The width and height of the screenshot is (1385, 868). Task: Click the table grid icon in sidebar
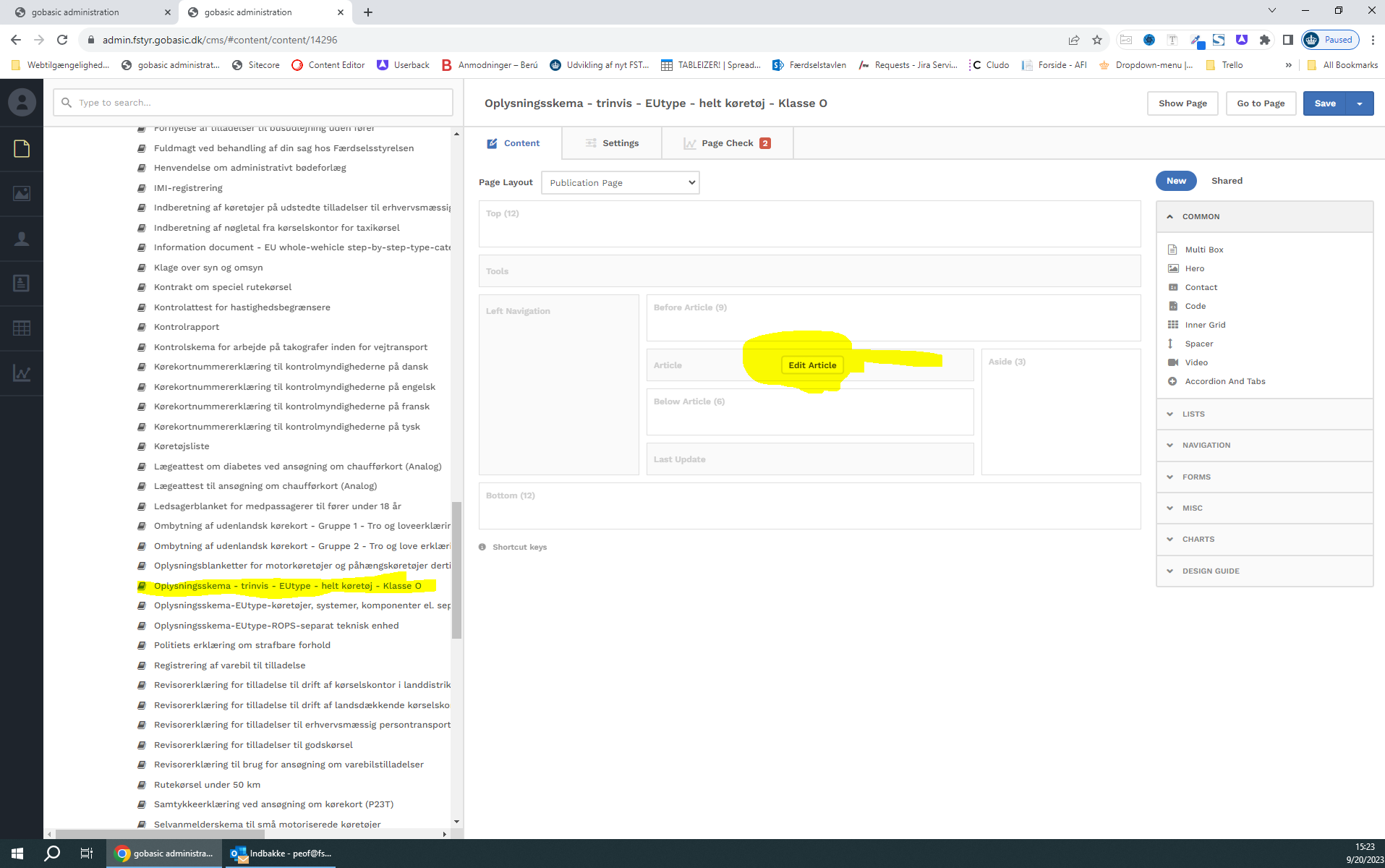(22, 328)
